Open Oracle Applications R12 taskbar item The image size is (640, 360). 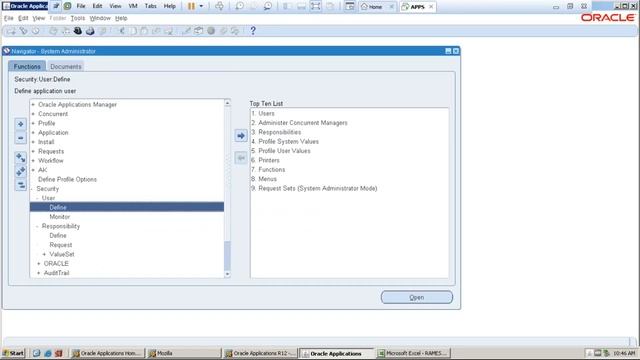pos(260,353)
